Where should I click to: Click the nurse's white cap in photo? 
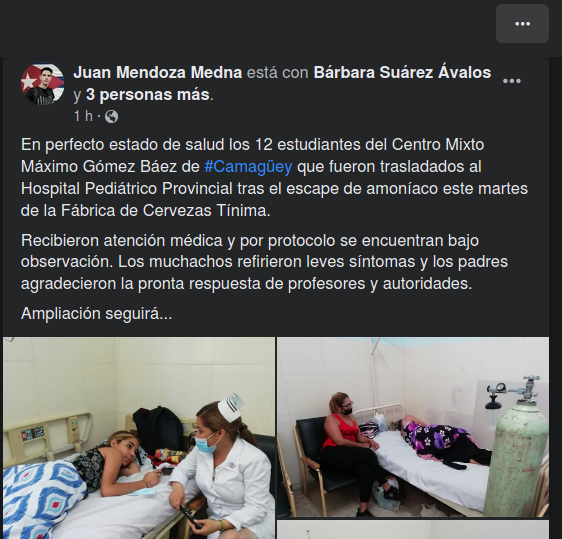tap(231, 407)
